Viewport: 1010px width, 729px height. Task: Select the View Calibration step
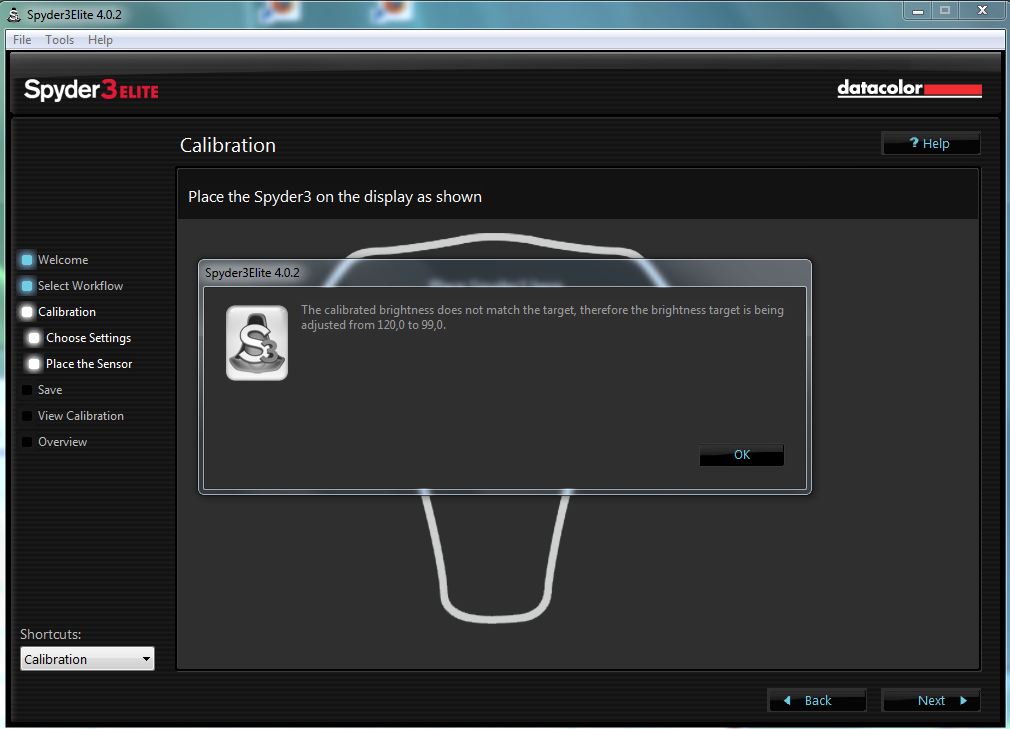[x=81, y=416]
